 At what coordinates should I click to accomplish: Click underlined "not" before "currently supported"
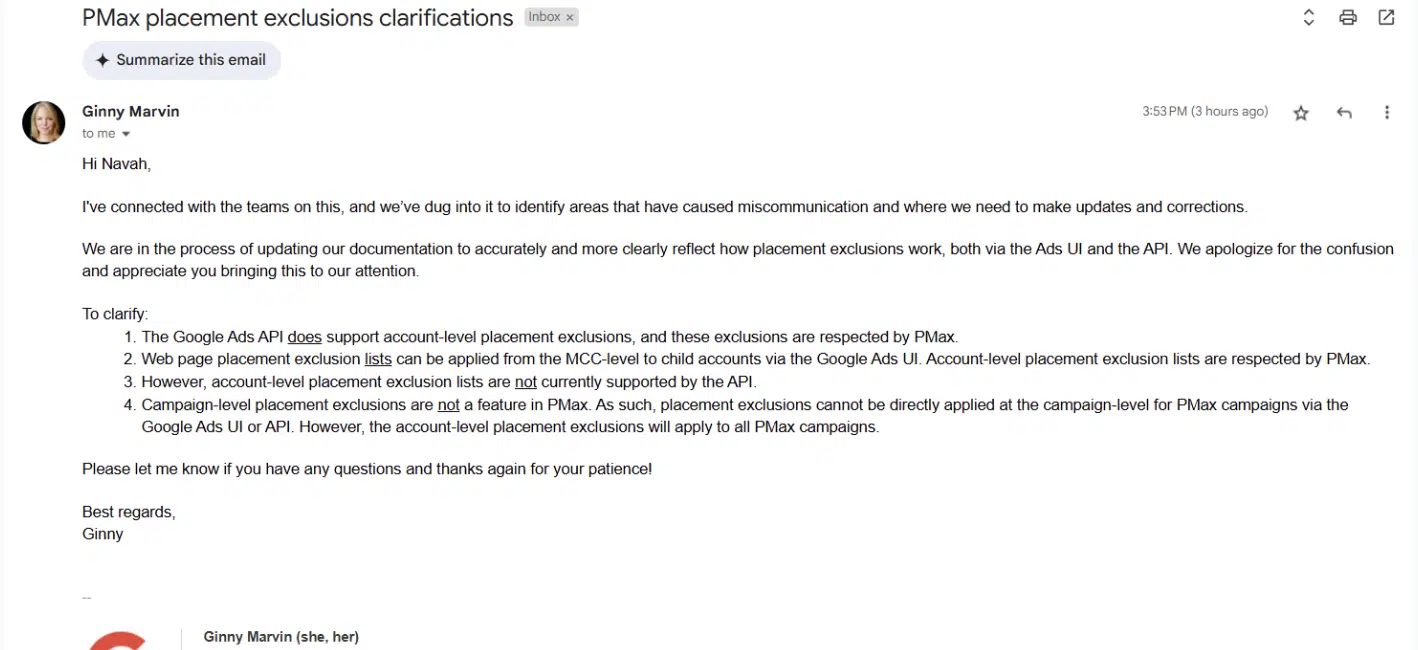click(x=526, y=382)
